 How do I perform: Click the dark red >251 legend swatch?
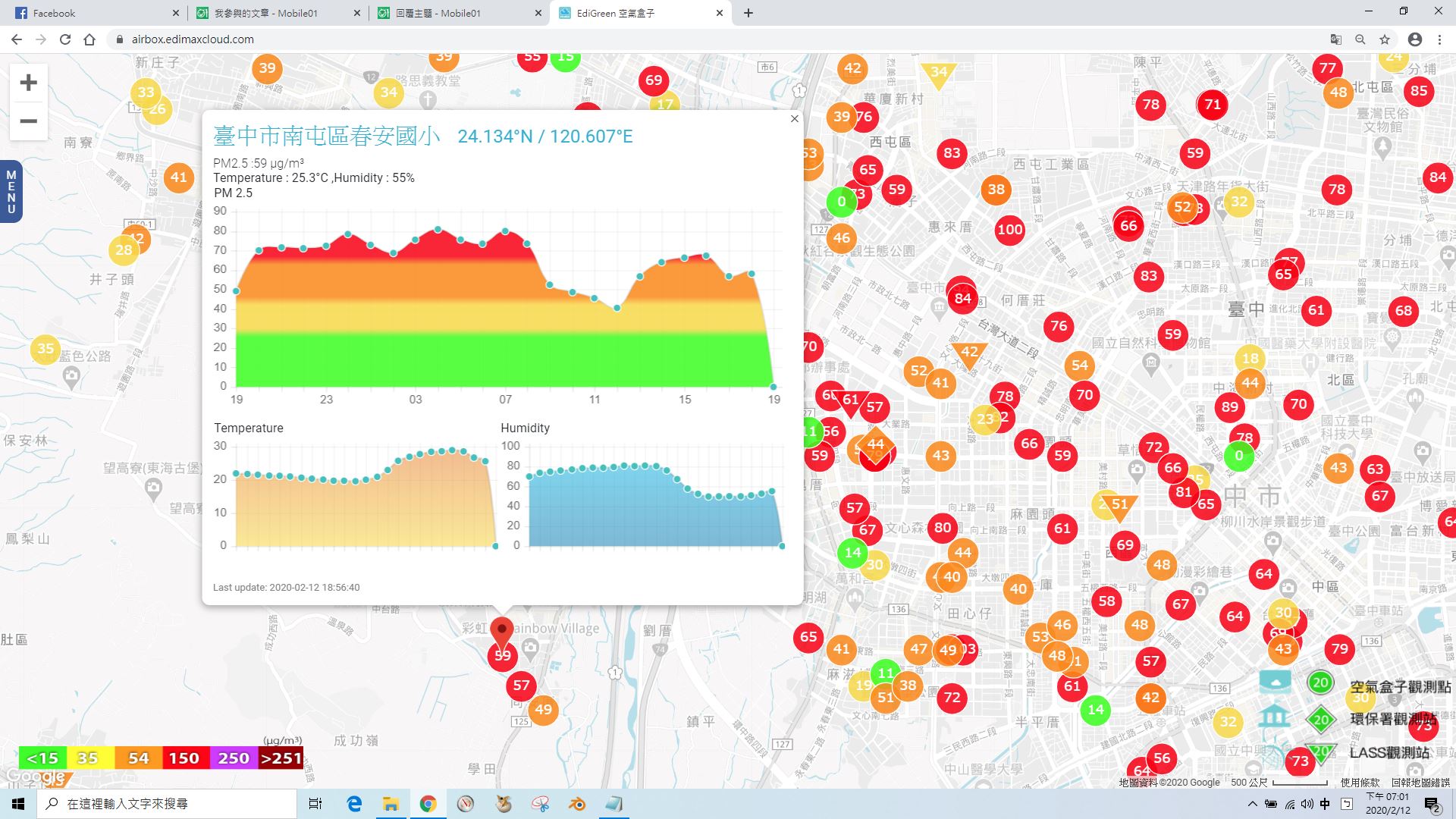coord(281,758)
